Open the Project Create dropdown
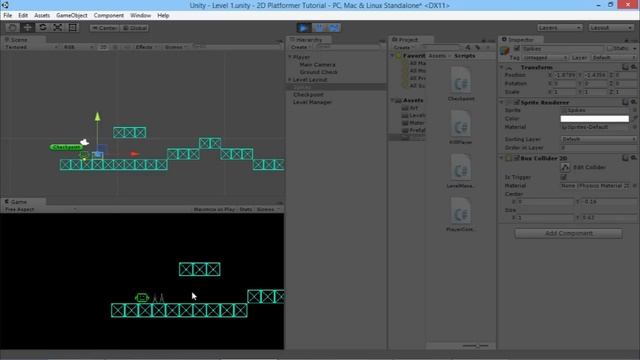Screen dimensions: 640x360 click(403, 47)
